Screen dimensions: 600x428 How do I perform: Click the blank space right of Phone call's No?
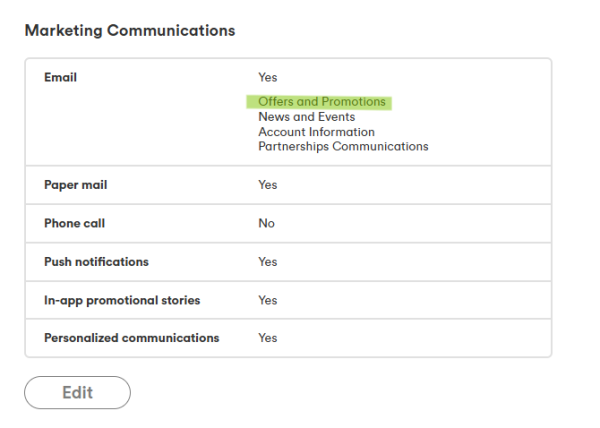tap(420, 223)
